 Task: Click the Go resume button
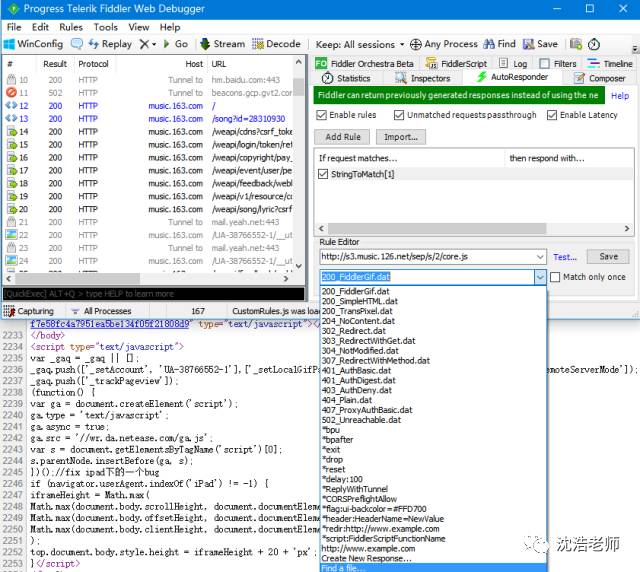176,44
